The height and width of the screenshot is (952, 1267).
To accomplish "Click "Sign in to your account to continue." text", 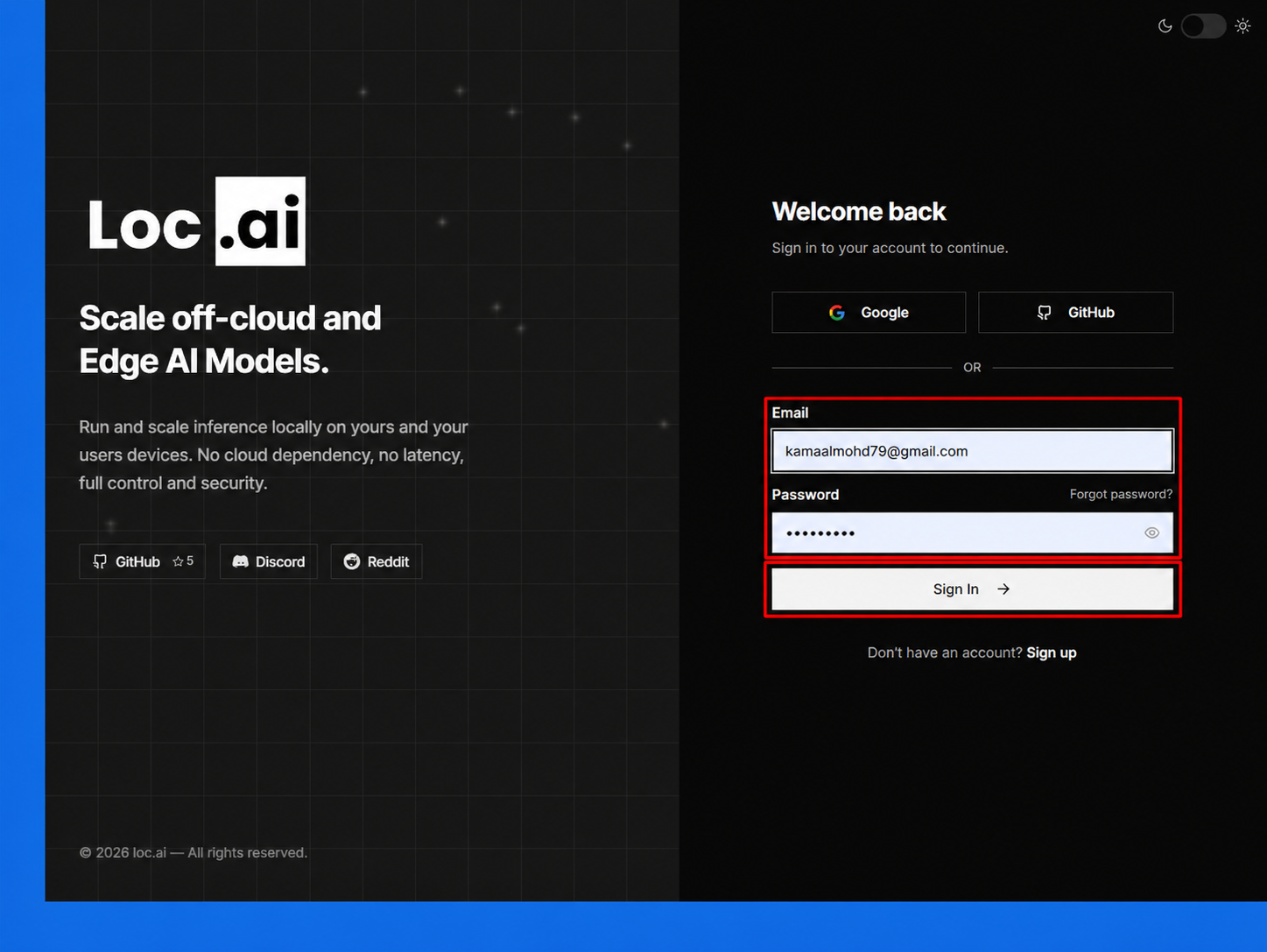I will click(890, 248).
